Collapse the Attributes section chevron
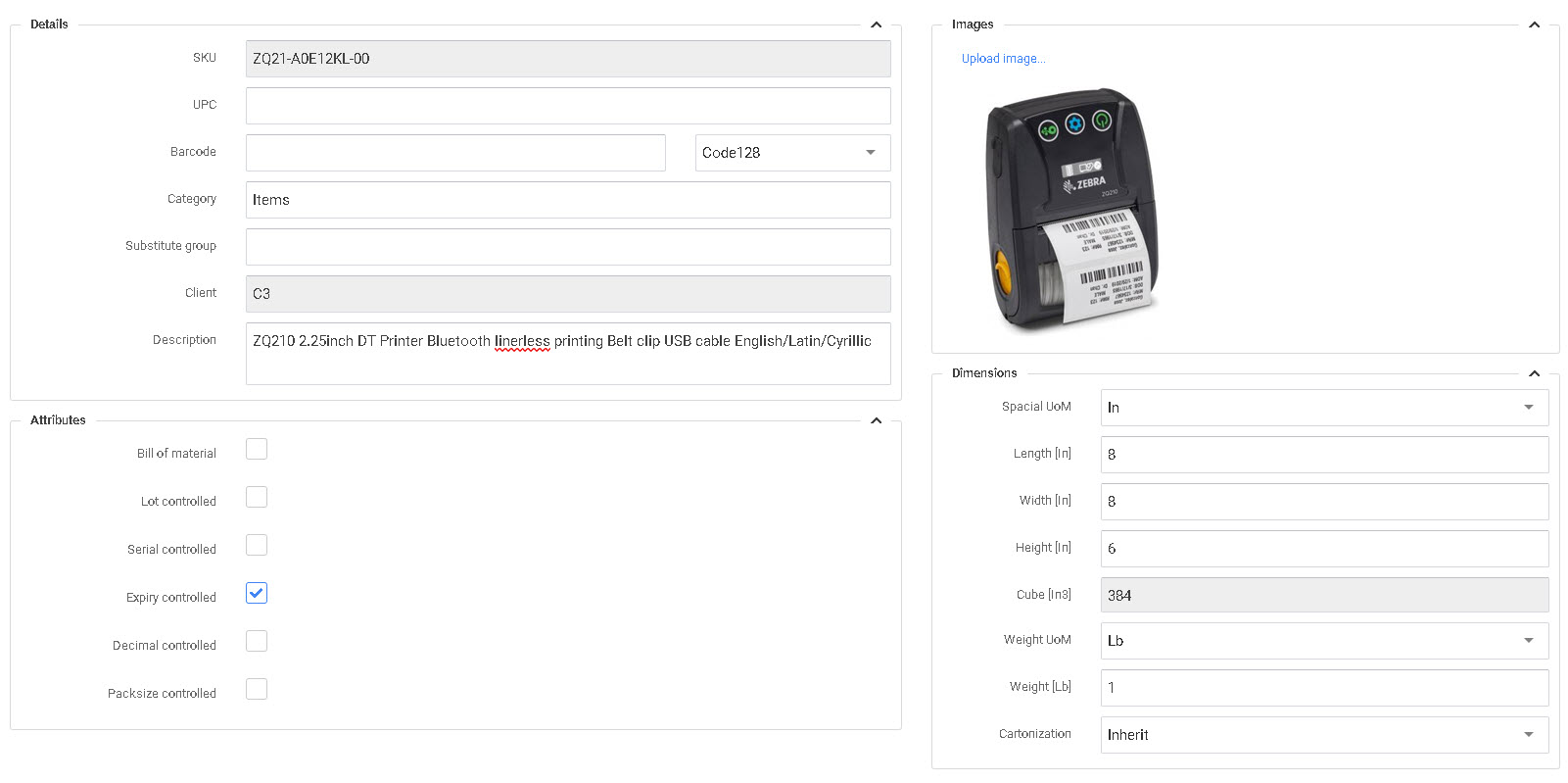 876,420
